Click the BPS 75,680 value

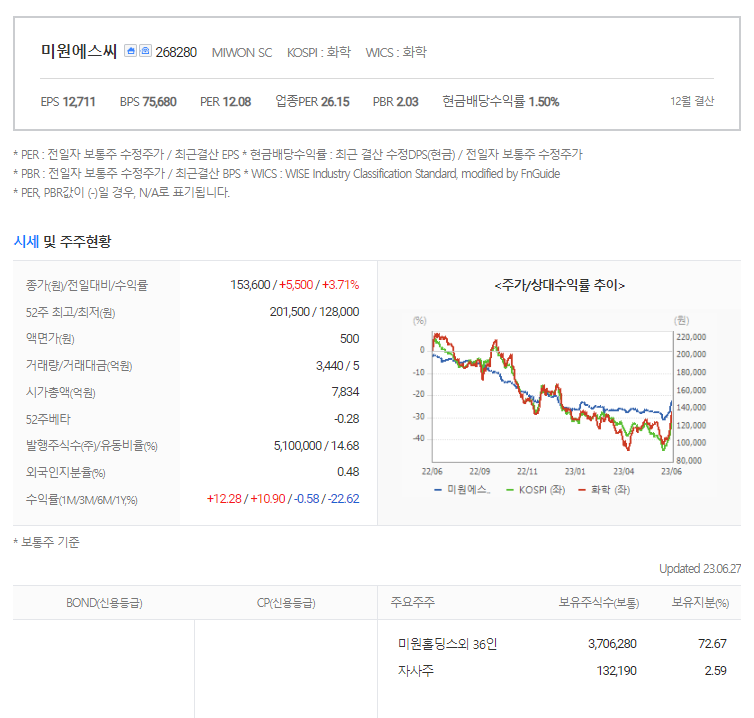148,102
